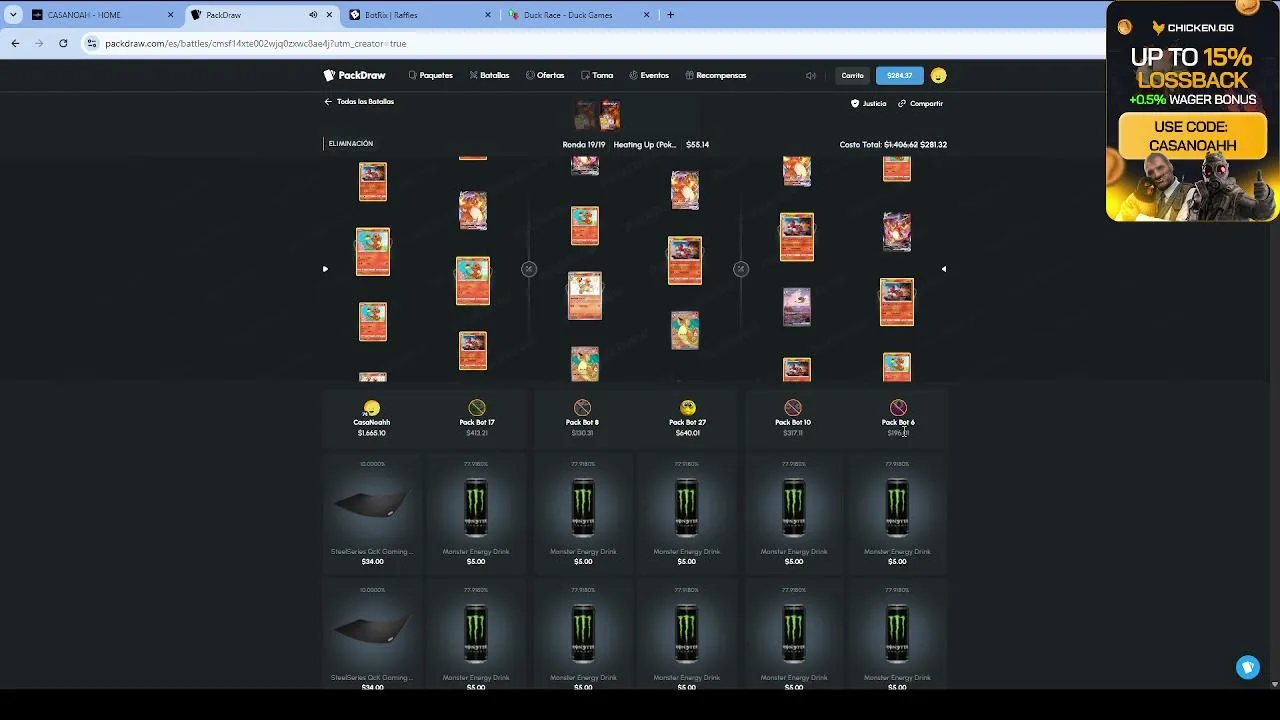This screenshot has width=1280, height=720.
Task: Click the browser forward arrow
Action: (39, 43)
